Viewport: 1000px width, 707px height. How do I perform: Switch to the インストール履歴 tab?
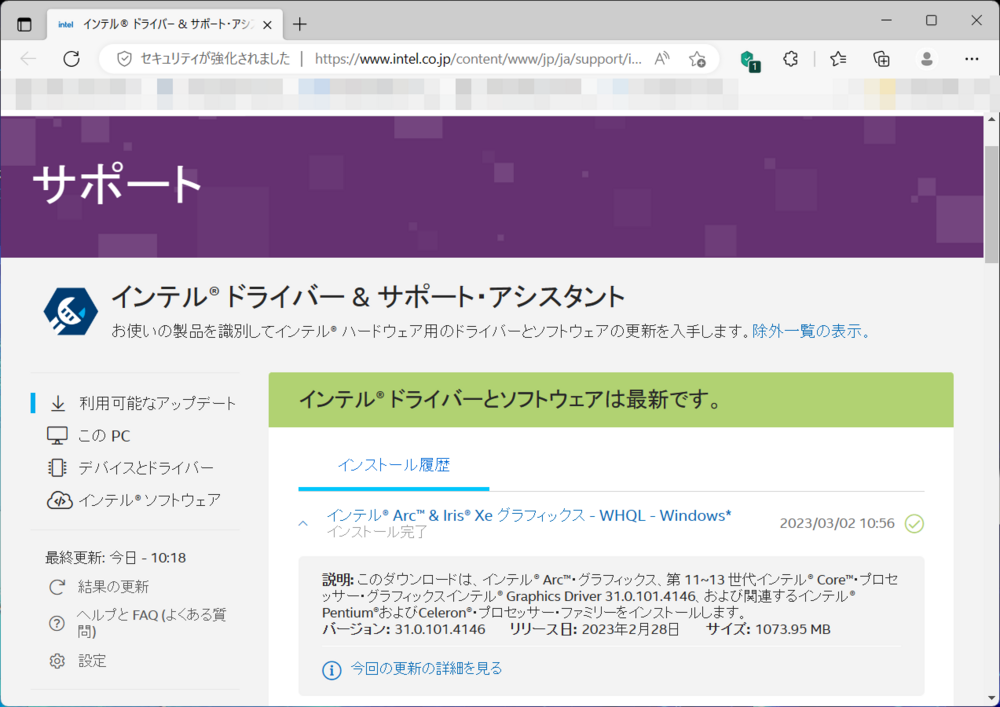[393, 465]
